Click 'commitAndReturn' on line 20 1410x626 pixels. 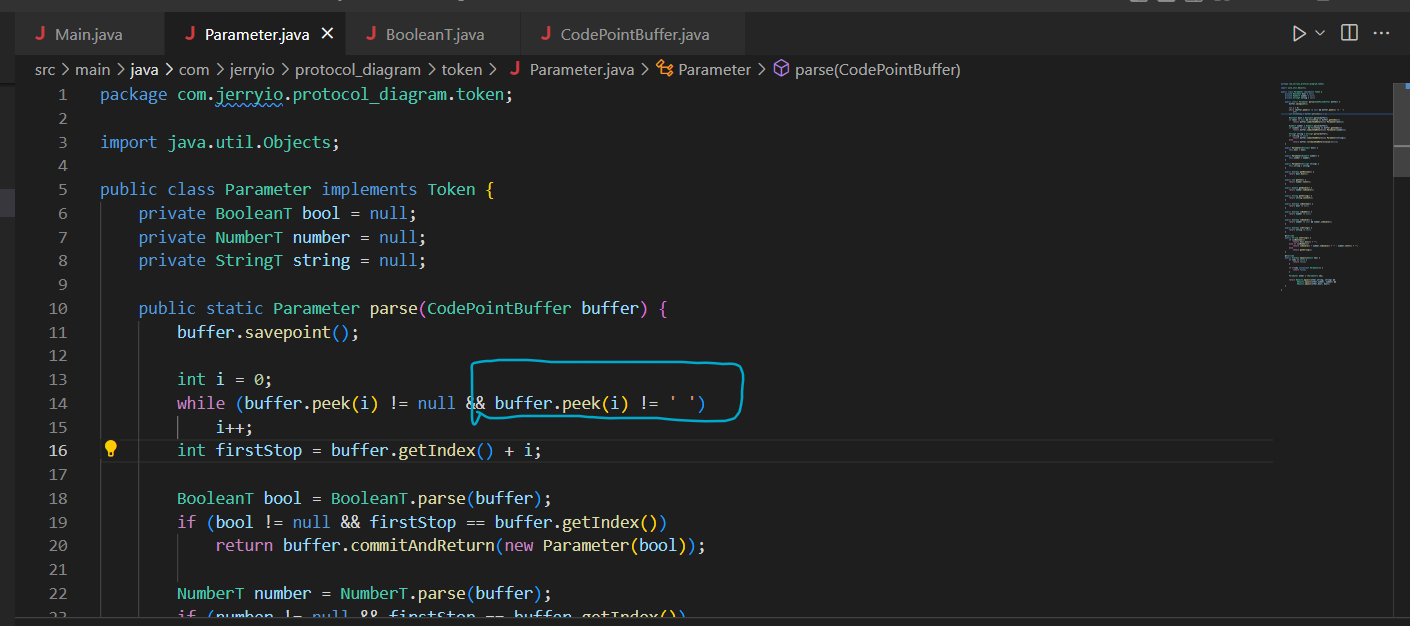422,545
